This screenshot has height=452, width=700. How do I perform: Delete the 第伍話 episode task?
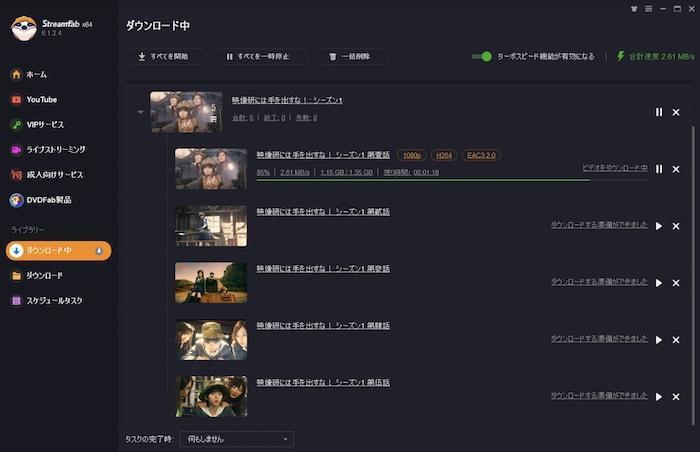(x=676, y=397)
